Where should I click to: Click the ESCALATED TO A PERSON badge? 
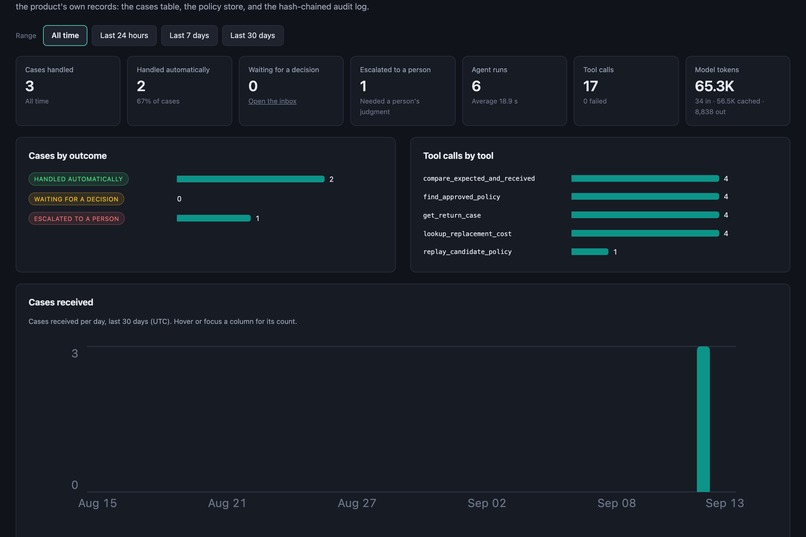(76, 218)
